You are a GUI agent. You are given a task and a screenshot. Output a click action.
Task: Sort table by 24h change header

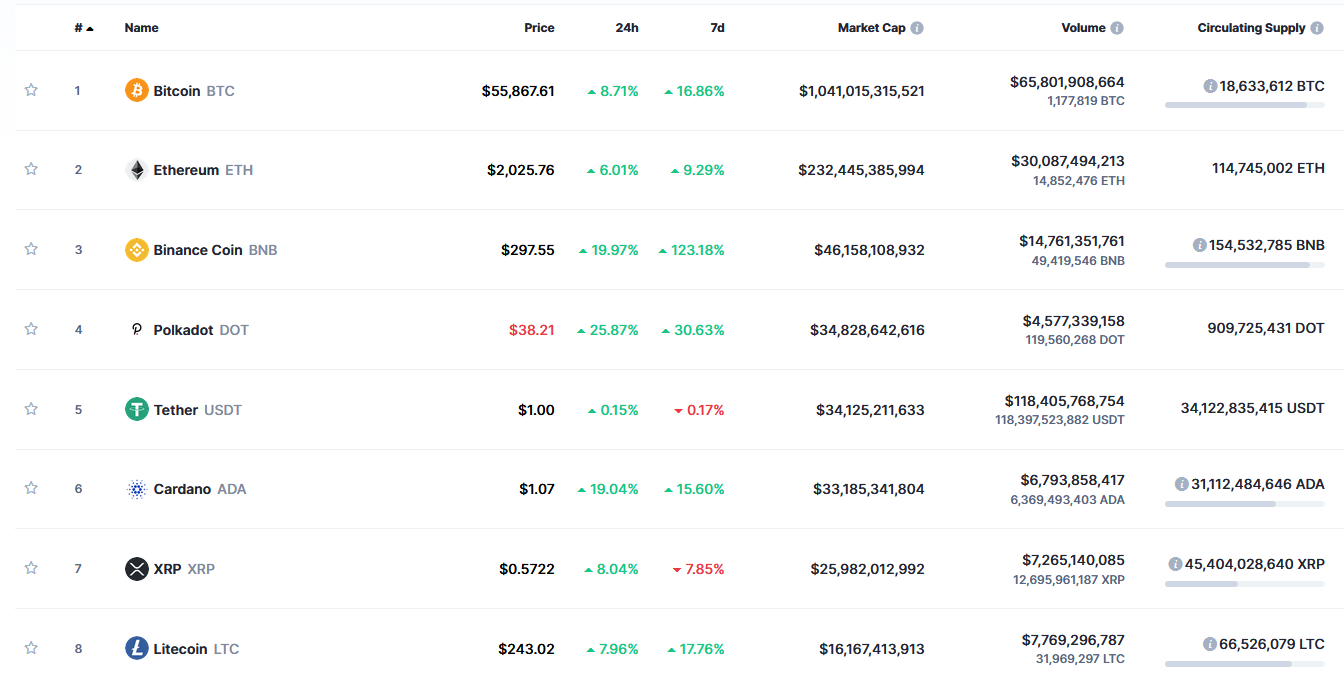(626, 28)
